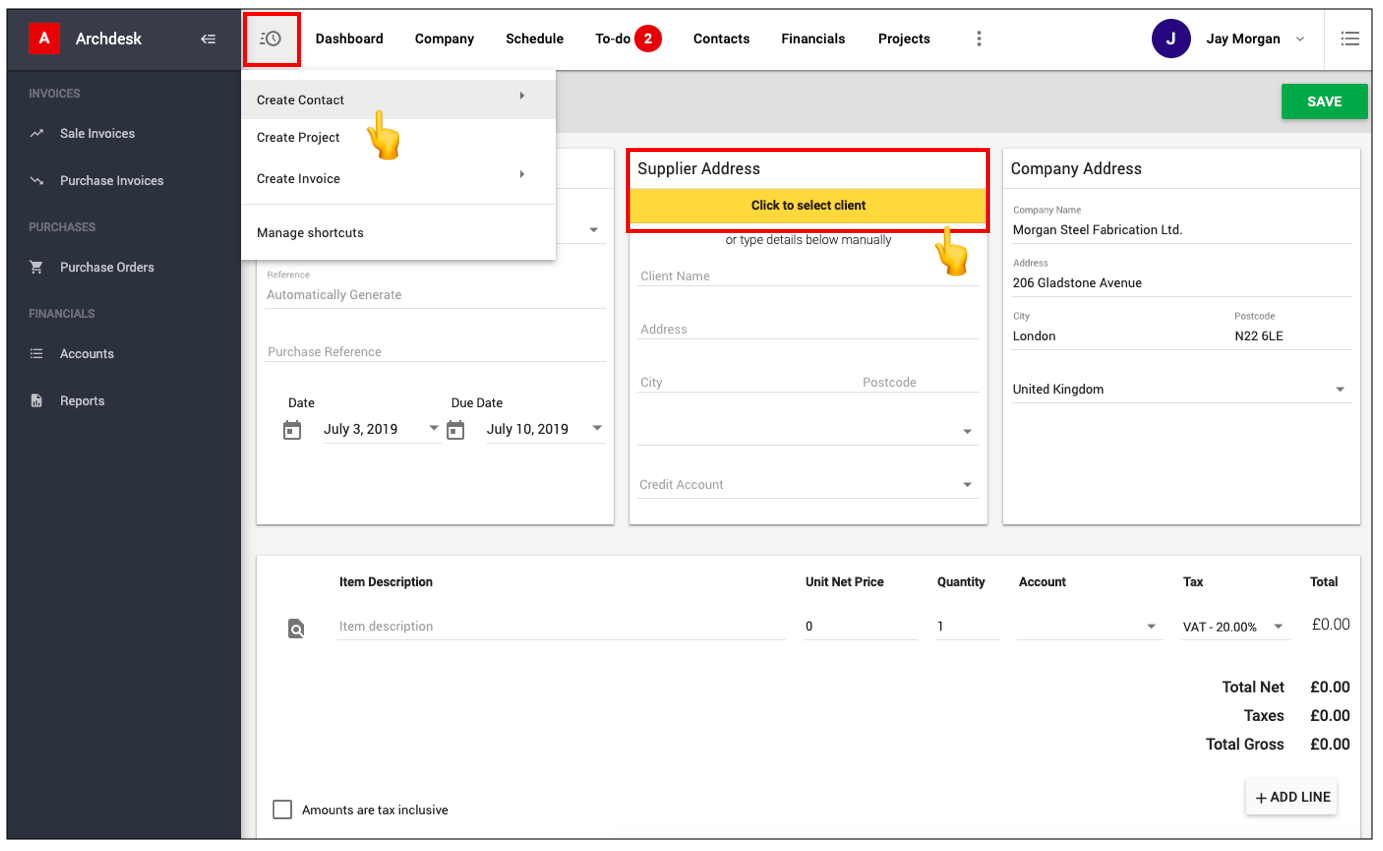
Task: Edit the London city field
Action: pyautogui.click(x=1120, y=337)
